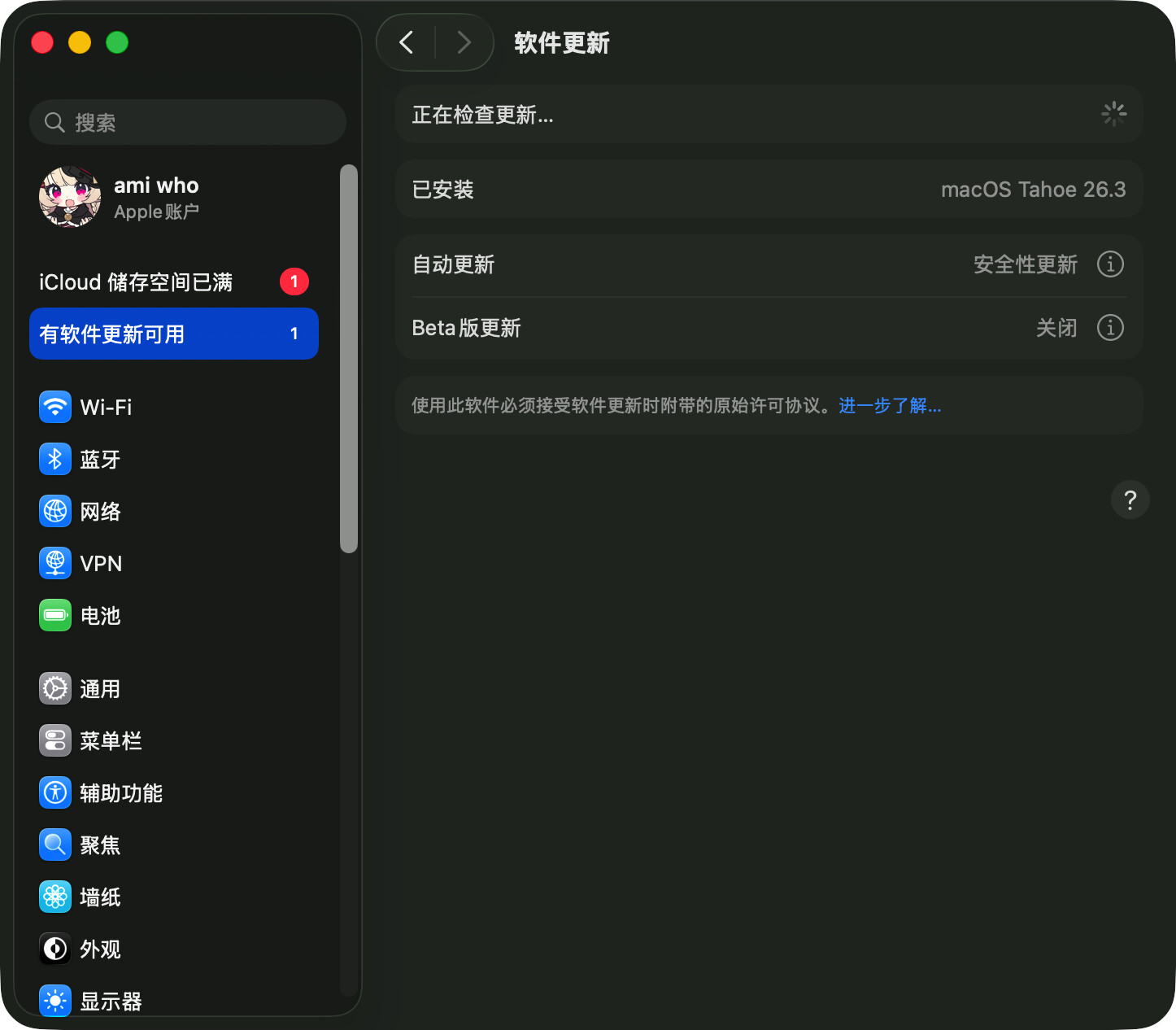Click the Beta版更新 row label
The image size is (1176, 1030).
tap(466, 328)
